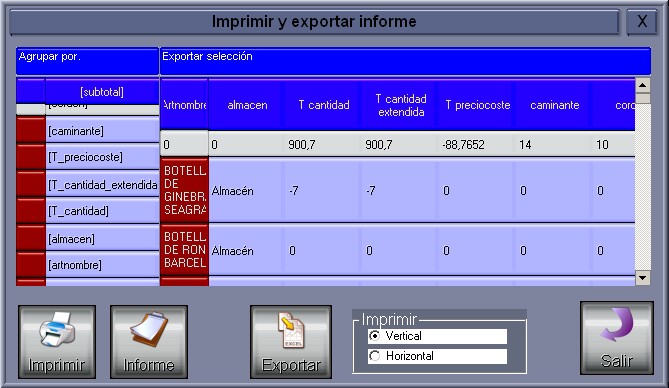The width and height of the screenshot is (669, 388).
Task: Toggle red marker beside [almacen]
Action: click(x=31, y=238)
